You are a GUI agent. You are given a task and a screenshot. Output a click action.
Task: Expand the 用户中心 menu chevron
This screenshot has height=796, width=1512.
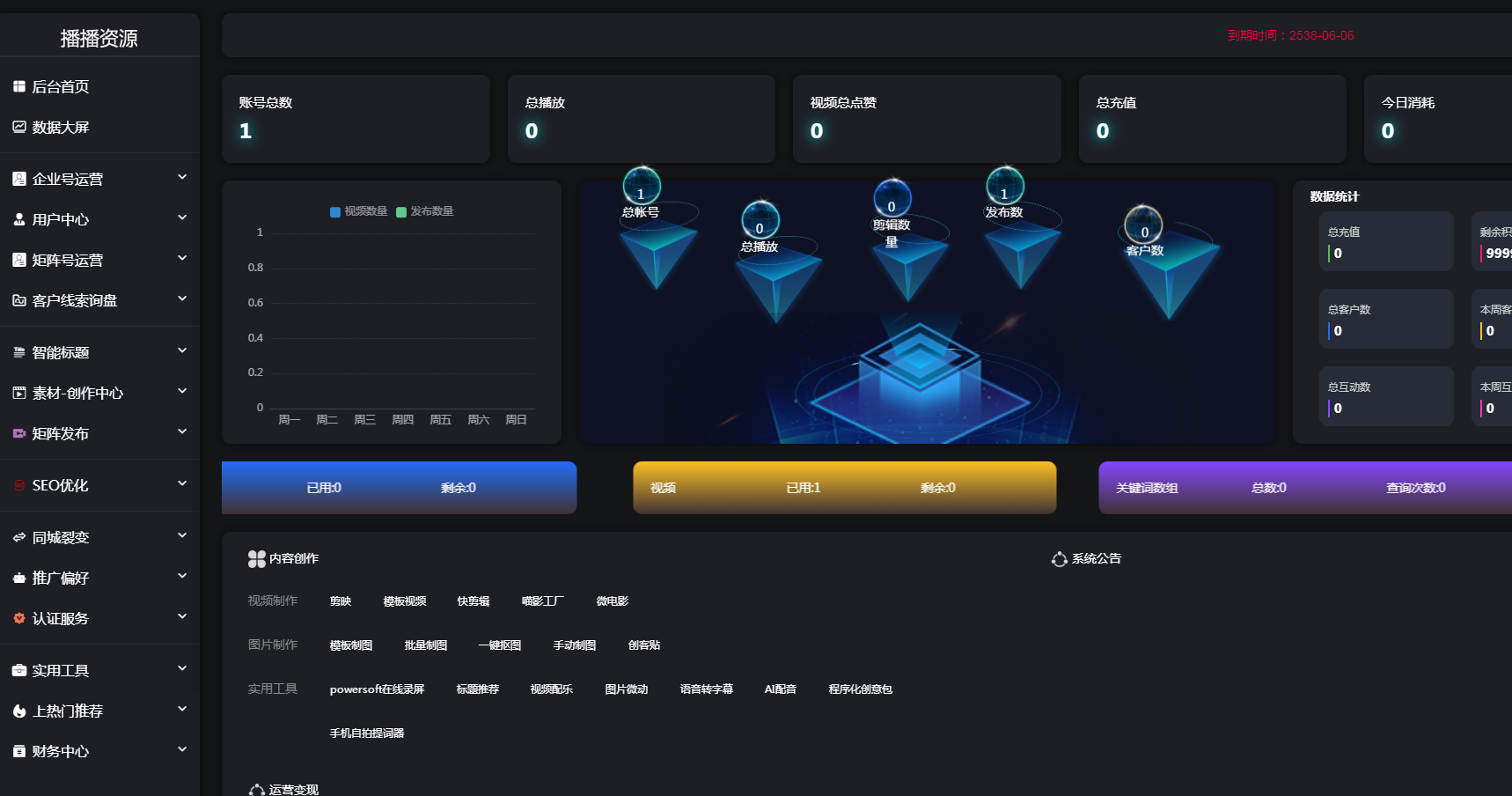point(182,217)
